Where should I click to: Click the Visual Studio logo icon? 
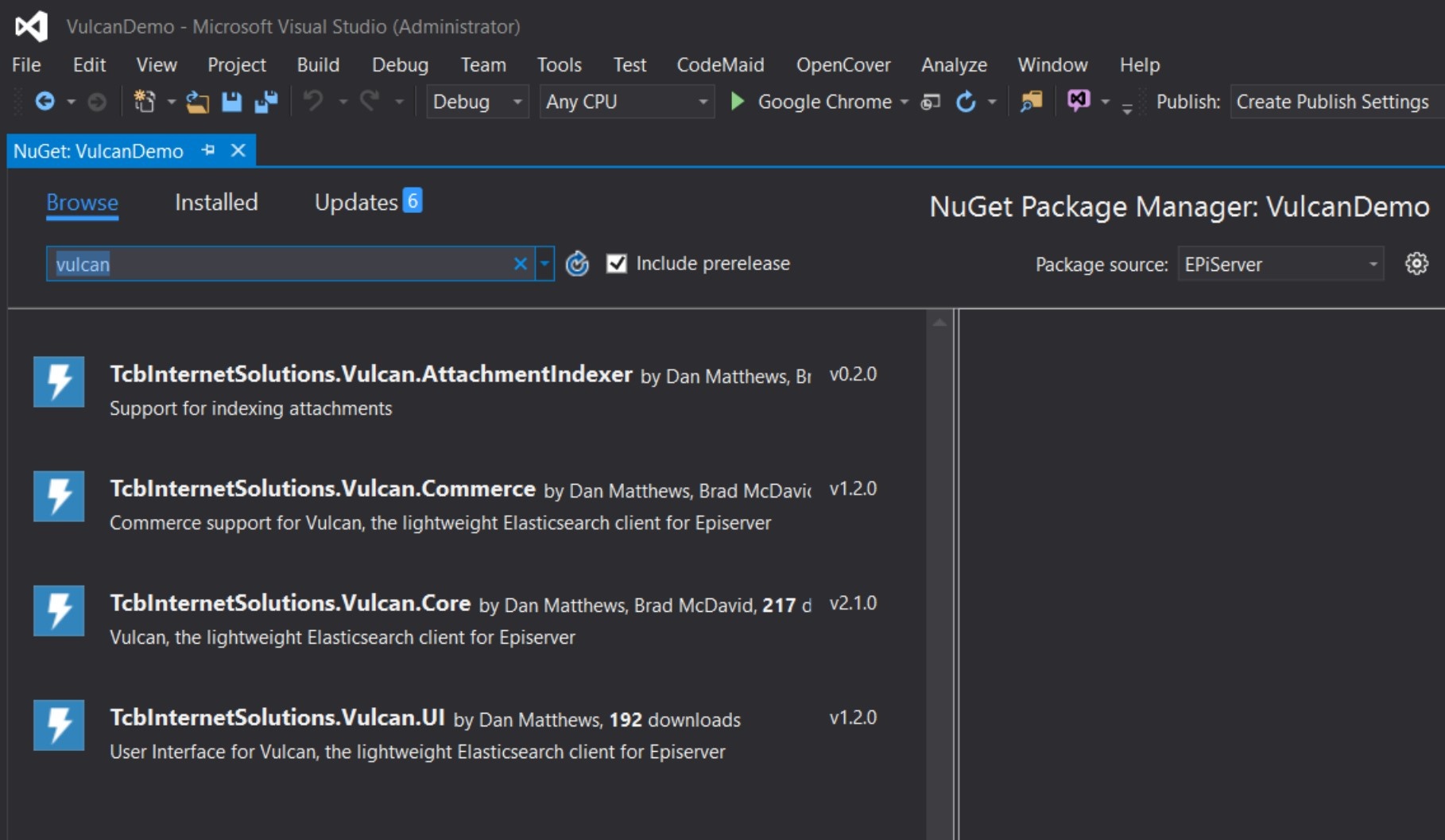31,26
